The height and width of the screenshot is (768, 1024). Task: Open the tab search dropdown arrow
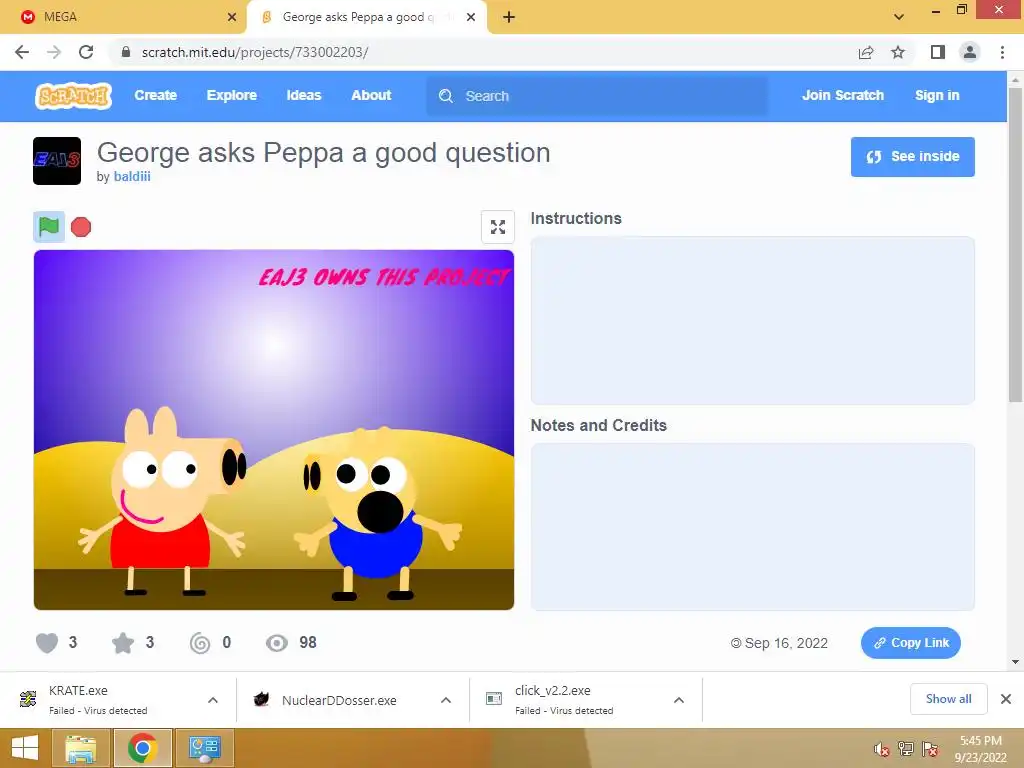[899, 17]
